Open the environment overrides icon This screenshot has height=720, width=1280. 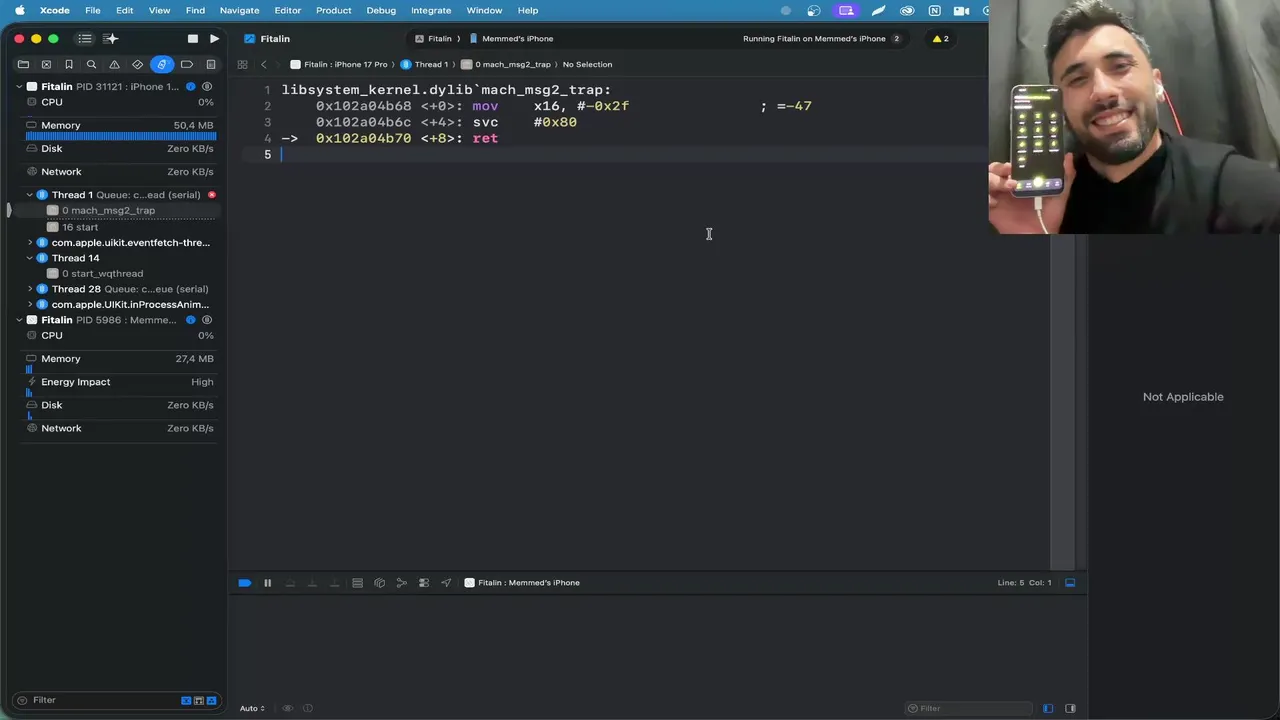423,582
